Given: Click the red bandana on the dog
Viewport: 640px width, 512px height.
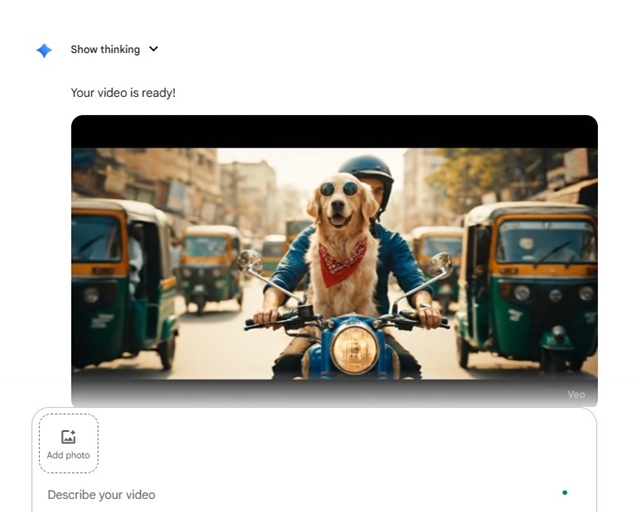Looking at the screenshot, I should point(341,264).
